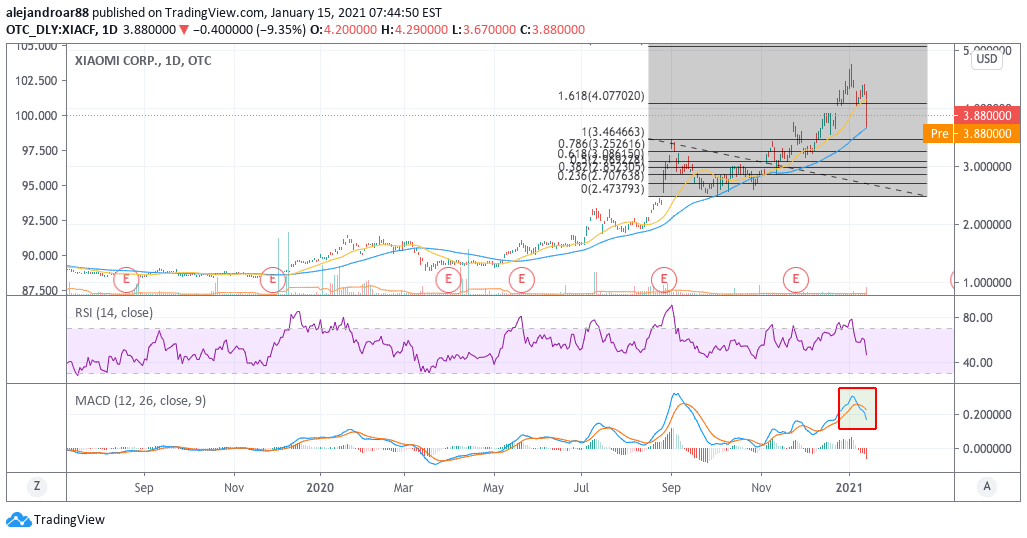Screen dimensions: 1027x538
Task: Open earnings E marker before first Sep
Action: click(x=126, y=280)
